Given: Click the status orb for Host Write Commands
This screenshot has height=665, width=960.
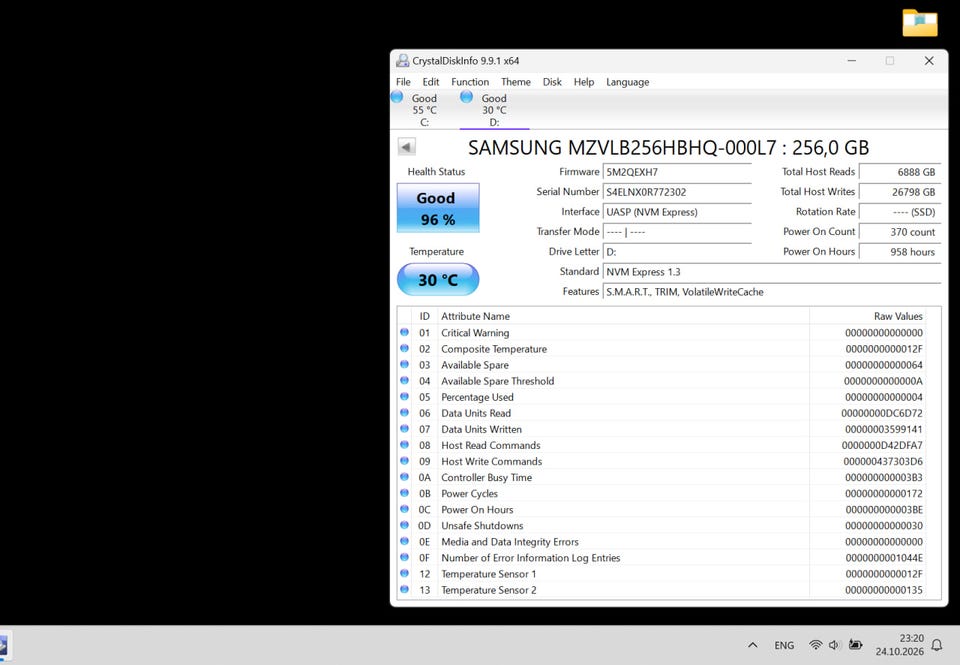Looking at the screenshot, I should pyautogui.click(x=404, y=460).
